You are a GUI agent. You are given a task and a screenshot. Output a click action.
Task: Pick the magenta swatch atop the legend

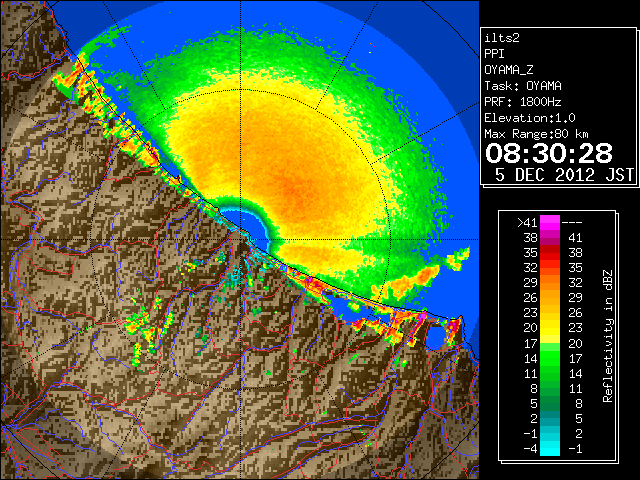click(550, 222)
